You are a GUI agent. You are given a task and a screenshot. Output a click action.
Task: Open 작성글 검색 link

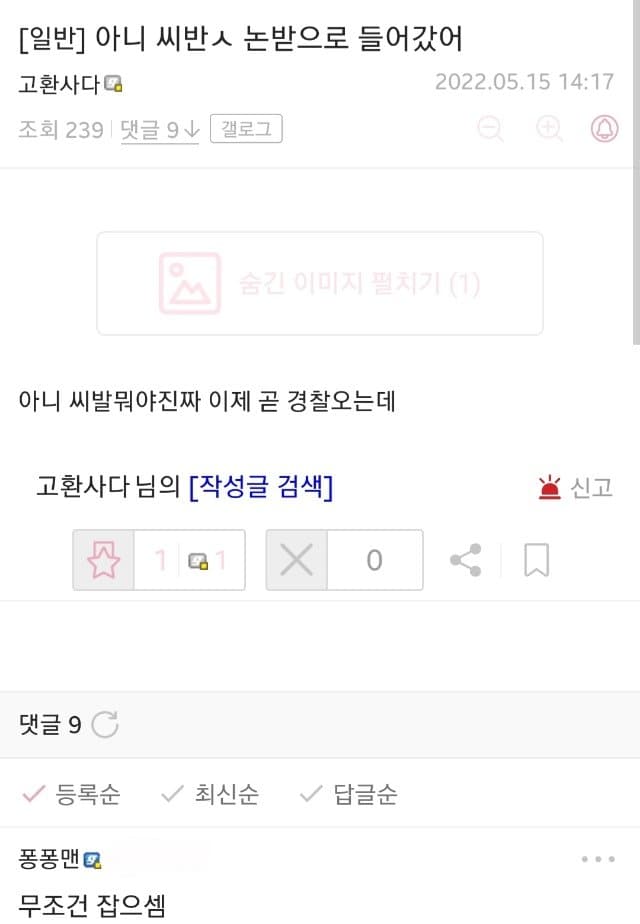tap(261, 487)
